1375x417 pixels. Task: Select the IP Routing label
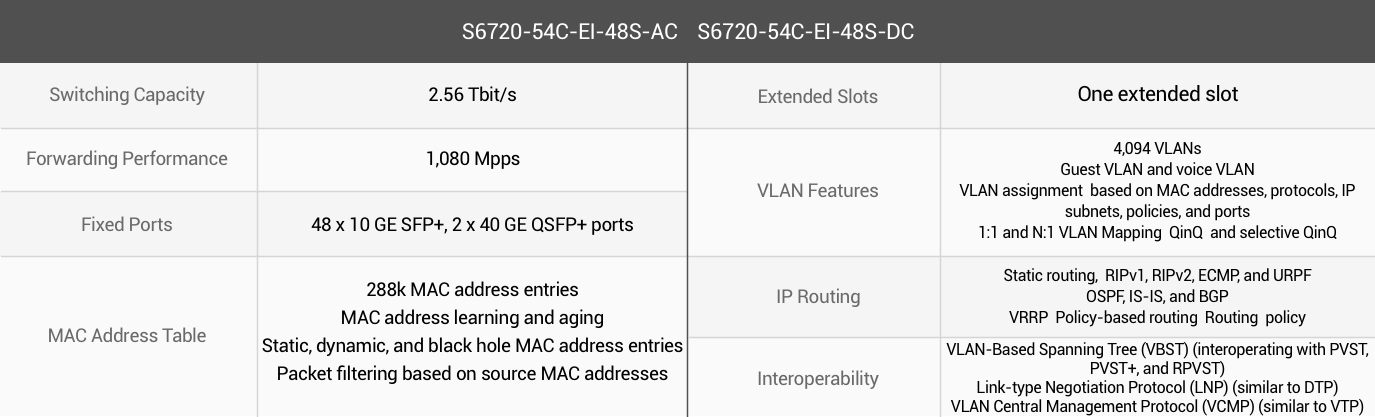[x=817, y=296]
